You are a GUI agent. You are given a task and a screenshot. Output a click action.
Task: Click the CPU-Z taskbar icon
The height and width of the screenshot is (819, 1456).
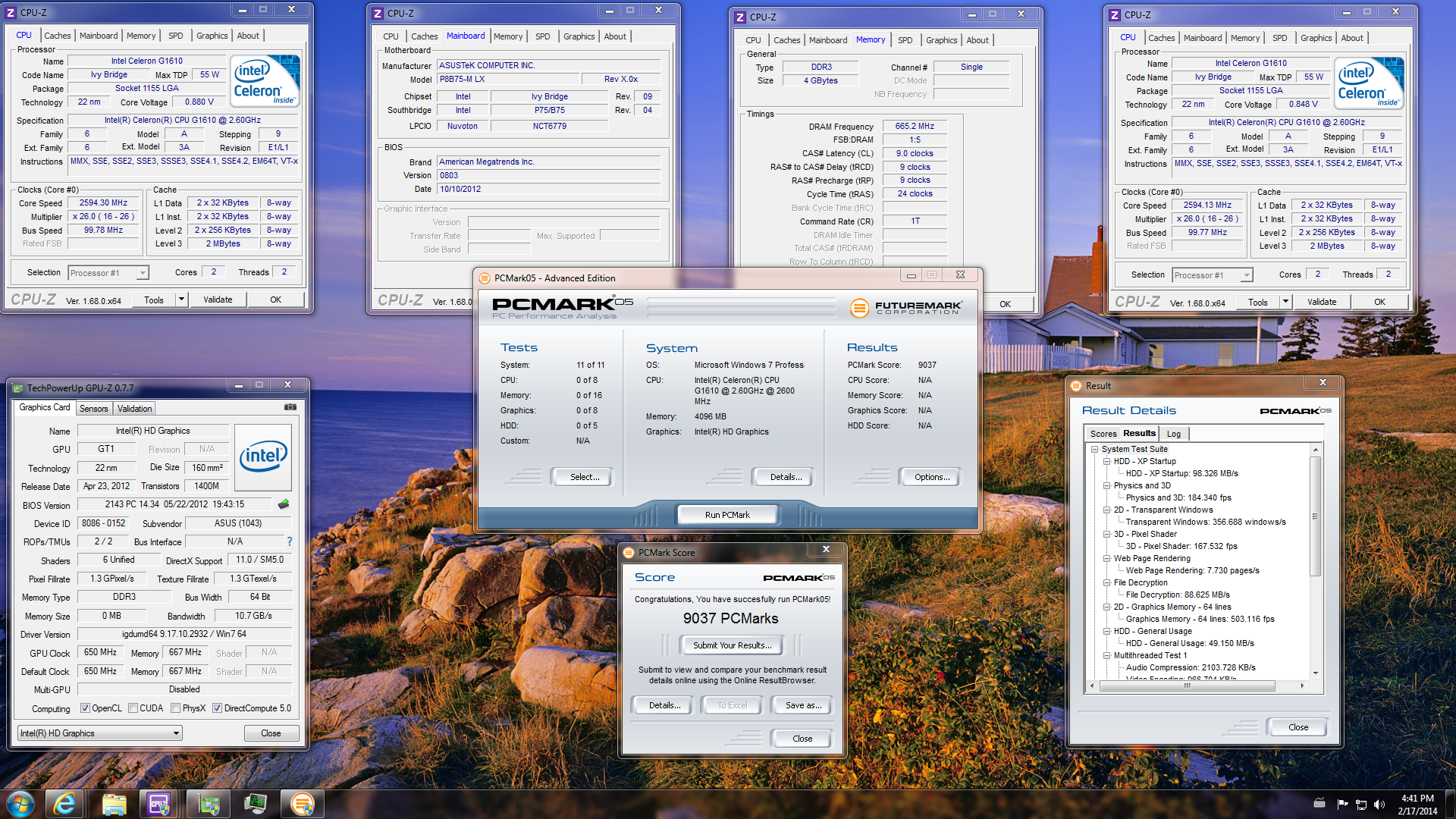(x=159, y=804)
